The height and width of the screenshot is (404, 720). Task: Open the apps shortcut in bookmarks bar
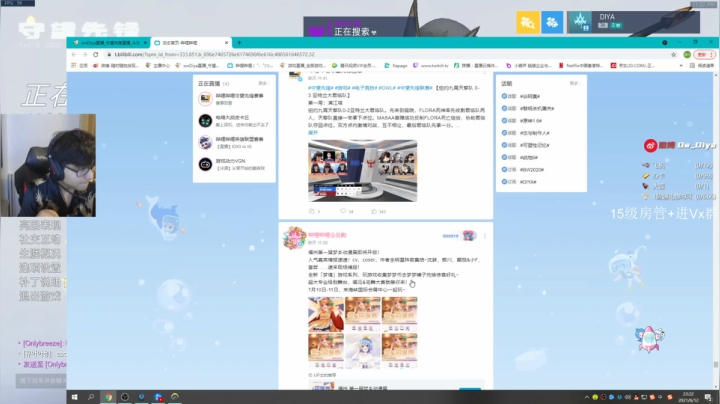point(79,66)
